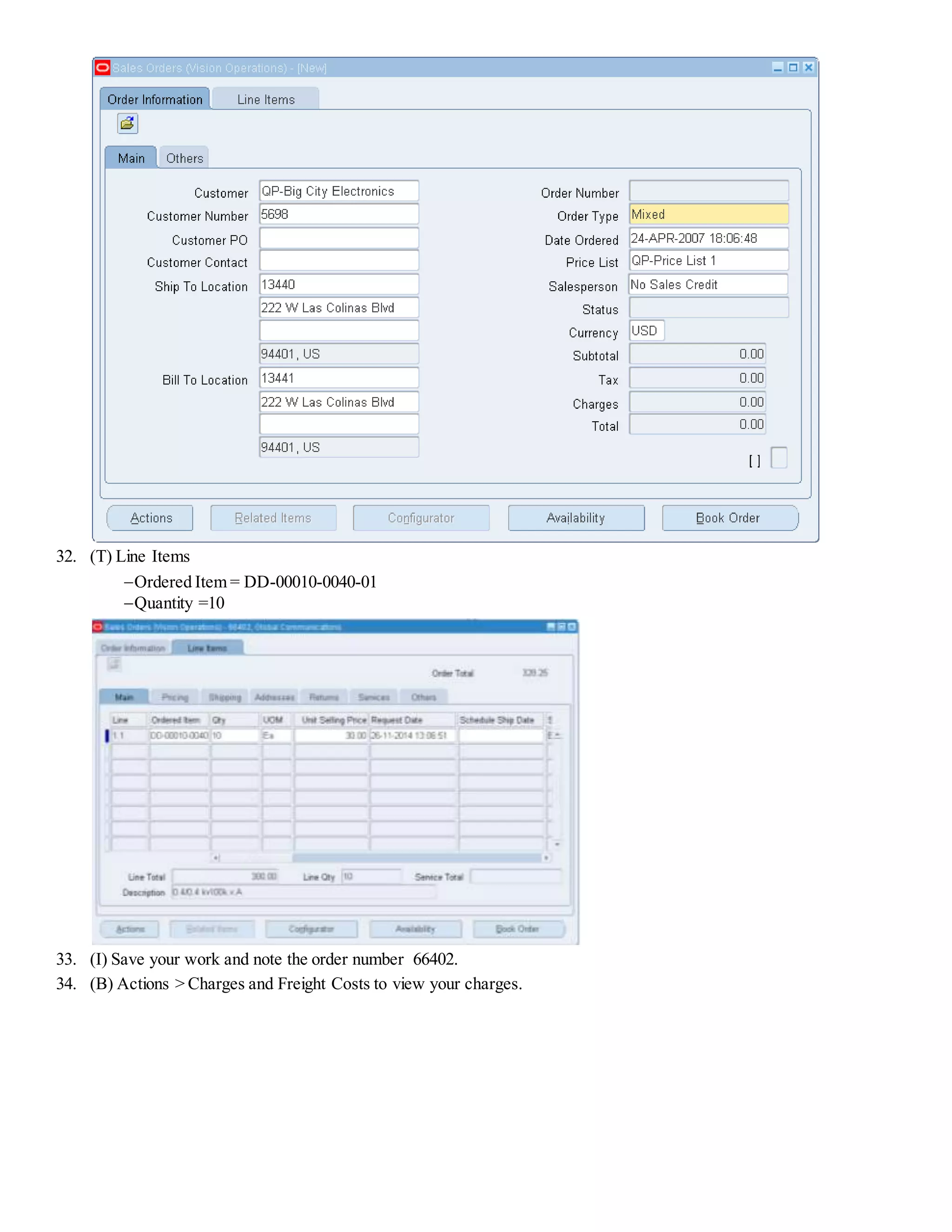Click the empty Order Number field
952x1232 pixels.
[x=709, y=191]
